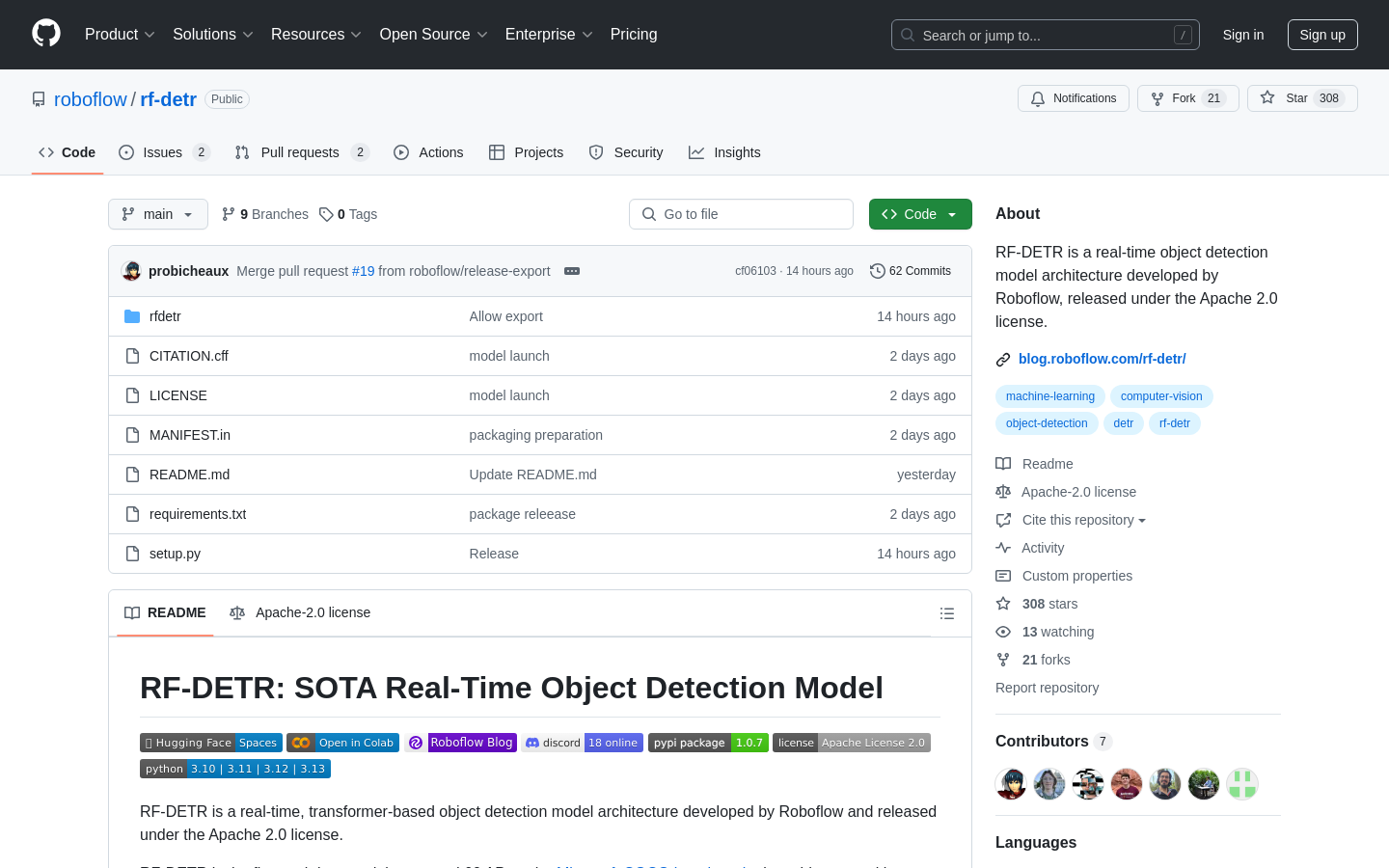Open the Projects tab
1389x868 pixels.
pos(527,152)
